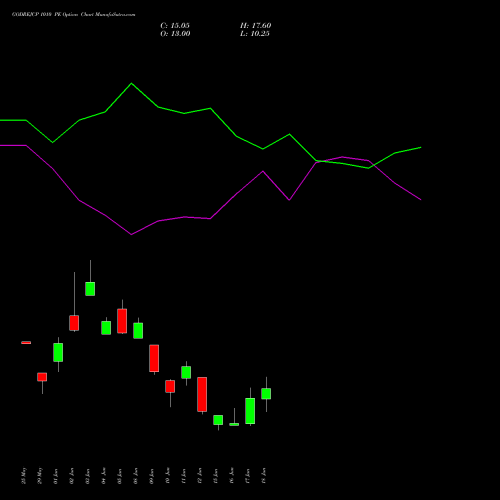Click the chart title text at top left
Screen dimensions: 500x500
click(x=74, y=15)
